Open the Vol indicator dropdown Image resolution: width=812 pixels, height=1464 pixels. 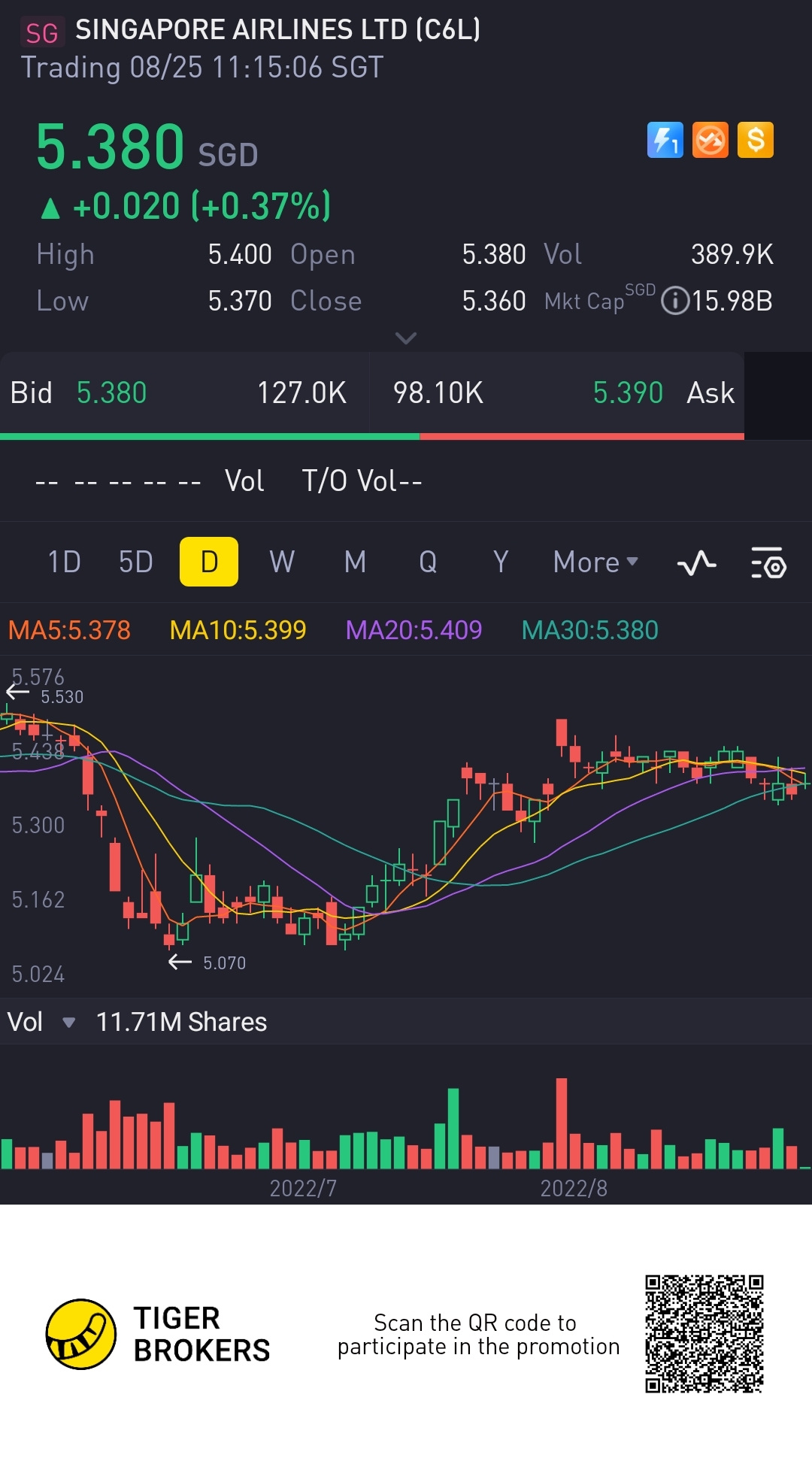tap(68, 1023)
